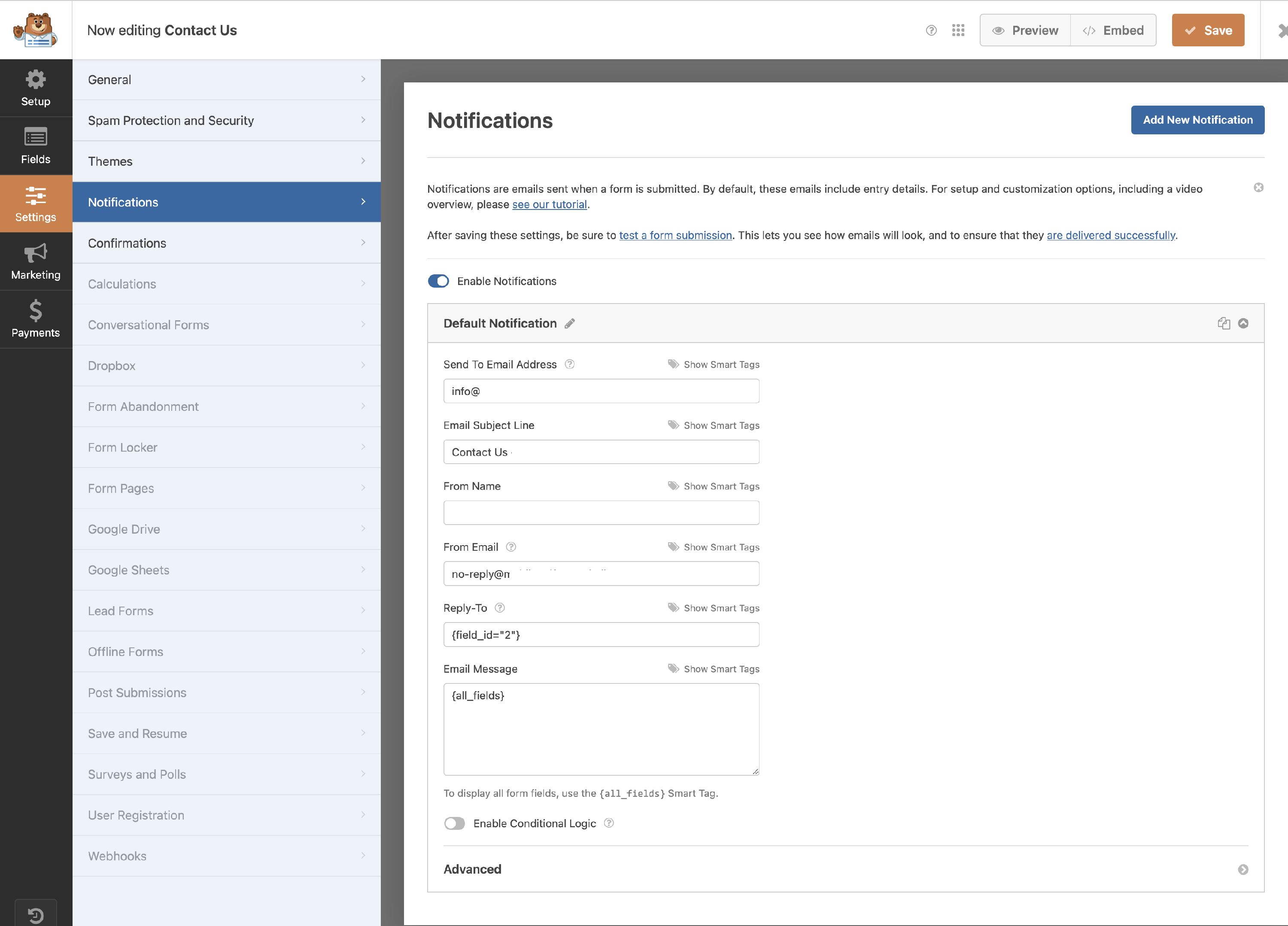Open the Fields panel icon
1288x926 pixels.
tap(36, 146)
